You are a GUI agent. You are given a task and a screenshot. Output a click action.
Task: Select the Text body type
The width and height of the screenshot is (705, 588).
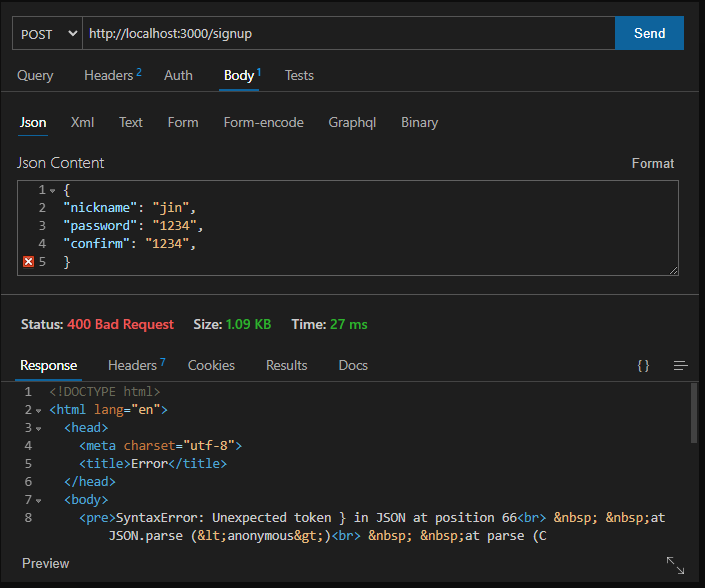point(130,122)
